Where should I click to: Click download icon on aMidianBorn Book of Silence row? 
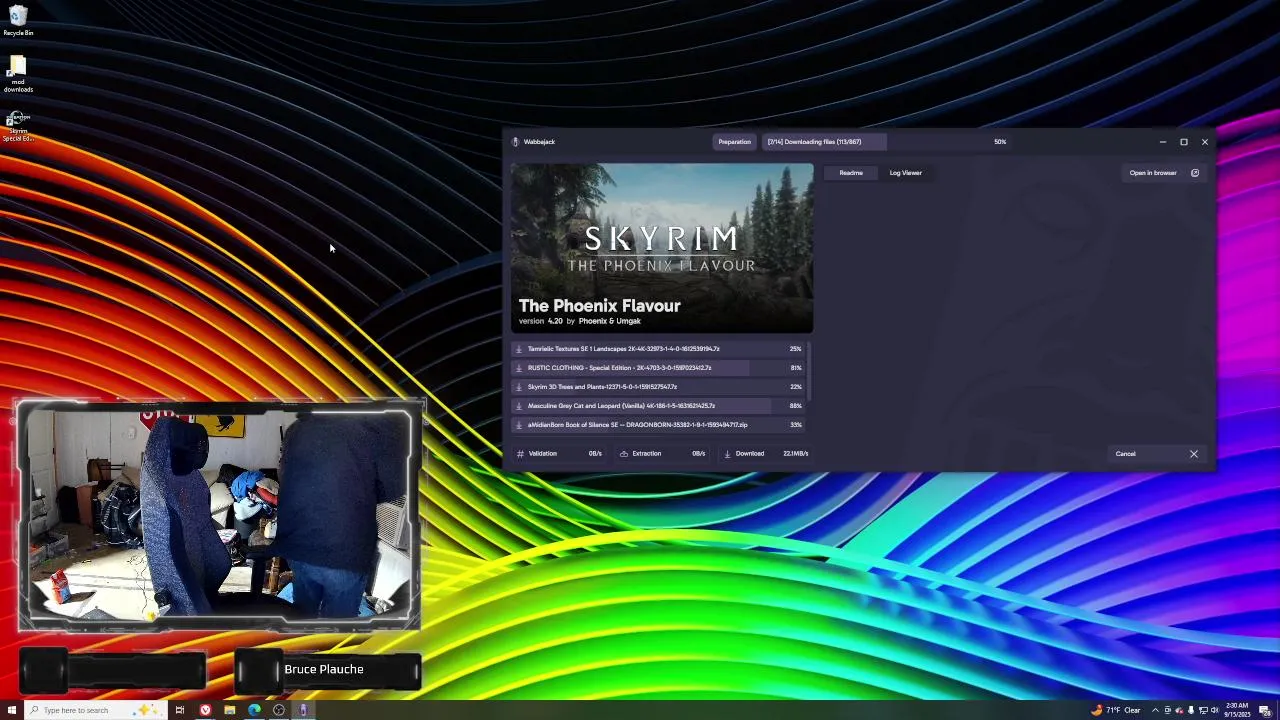point(518,425)
